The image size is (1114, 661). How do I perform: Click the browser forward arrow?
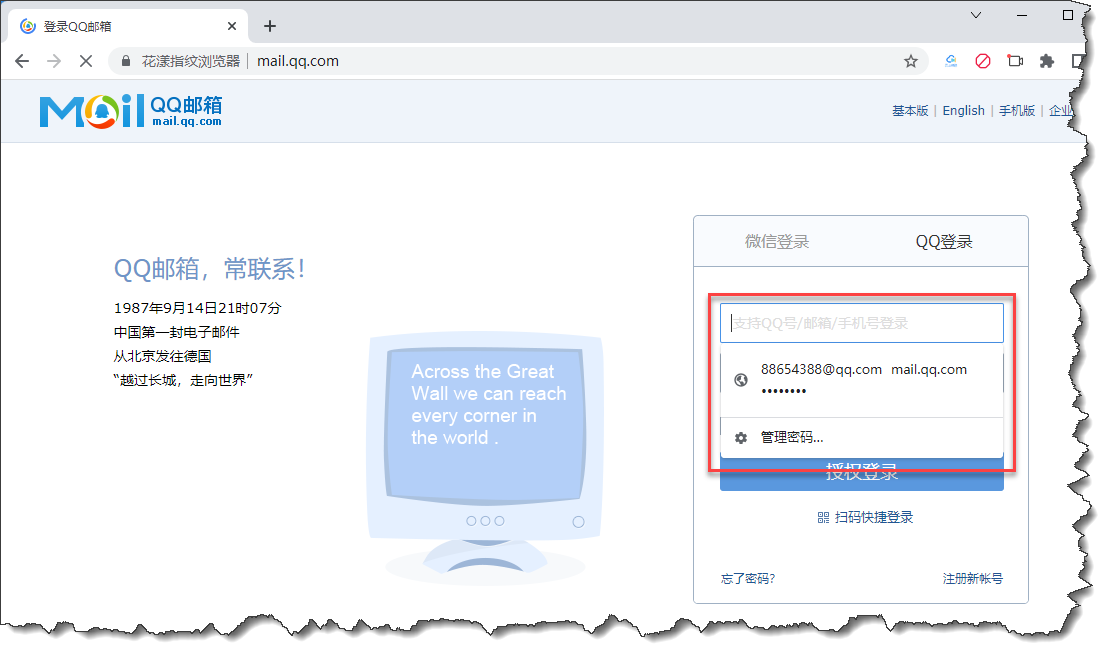[54, 61]
